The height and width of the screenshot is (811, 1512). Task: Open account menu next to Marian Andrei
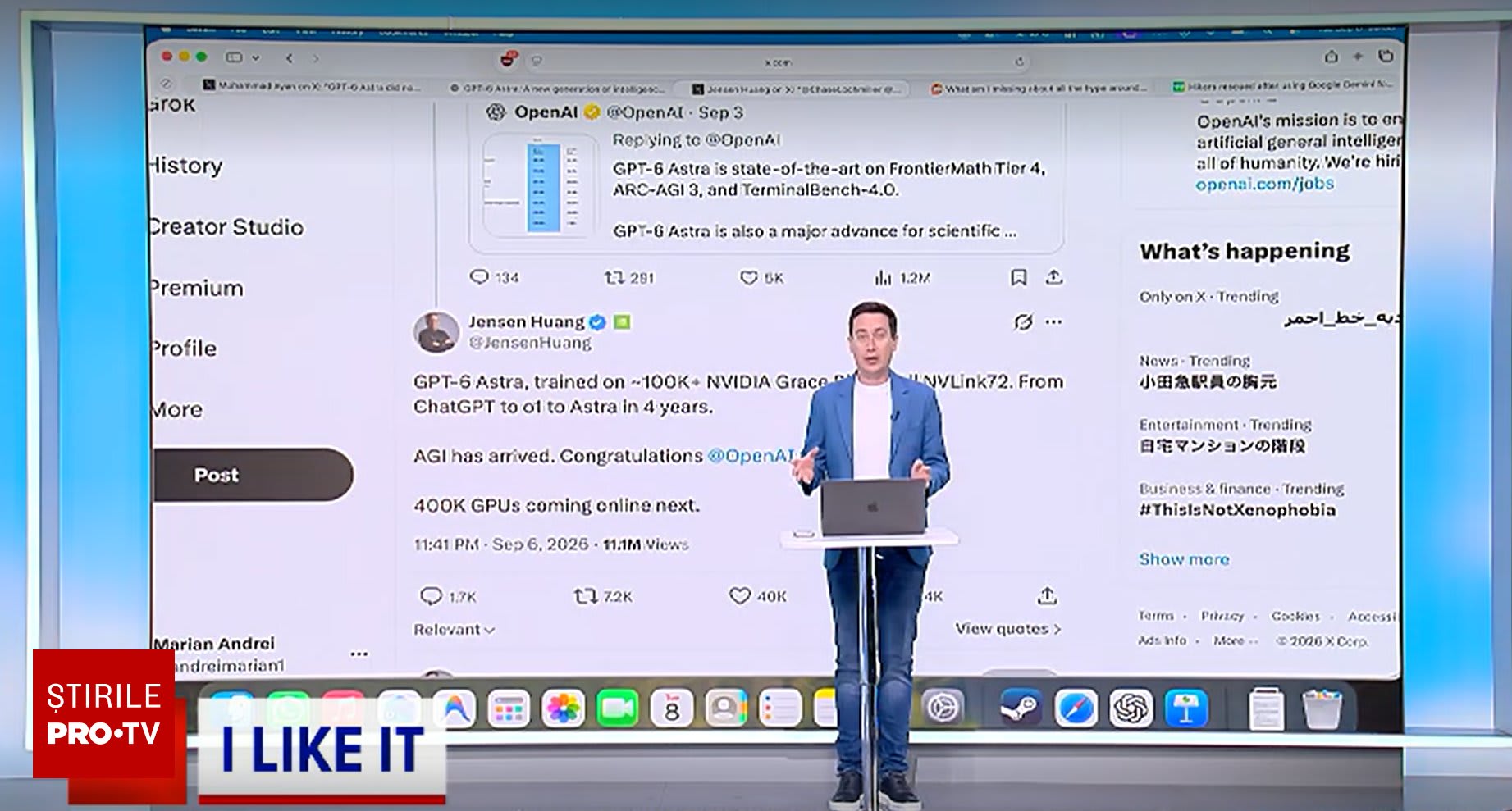(x=359, y=654)
